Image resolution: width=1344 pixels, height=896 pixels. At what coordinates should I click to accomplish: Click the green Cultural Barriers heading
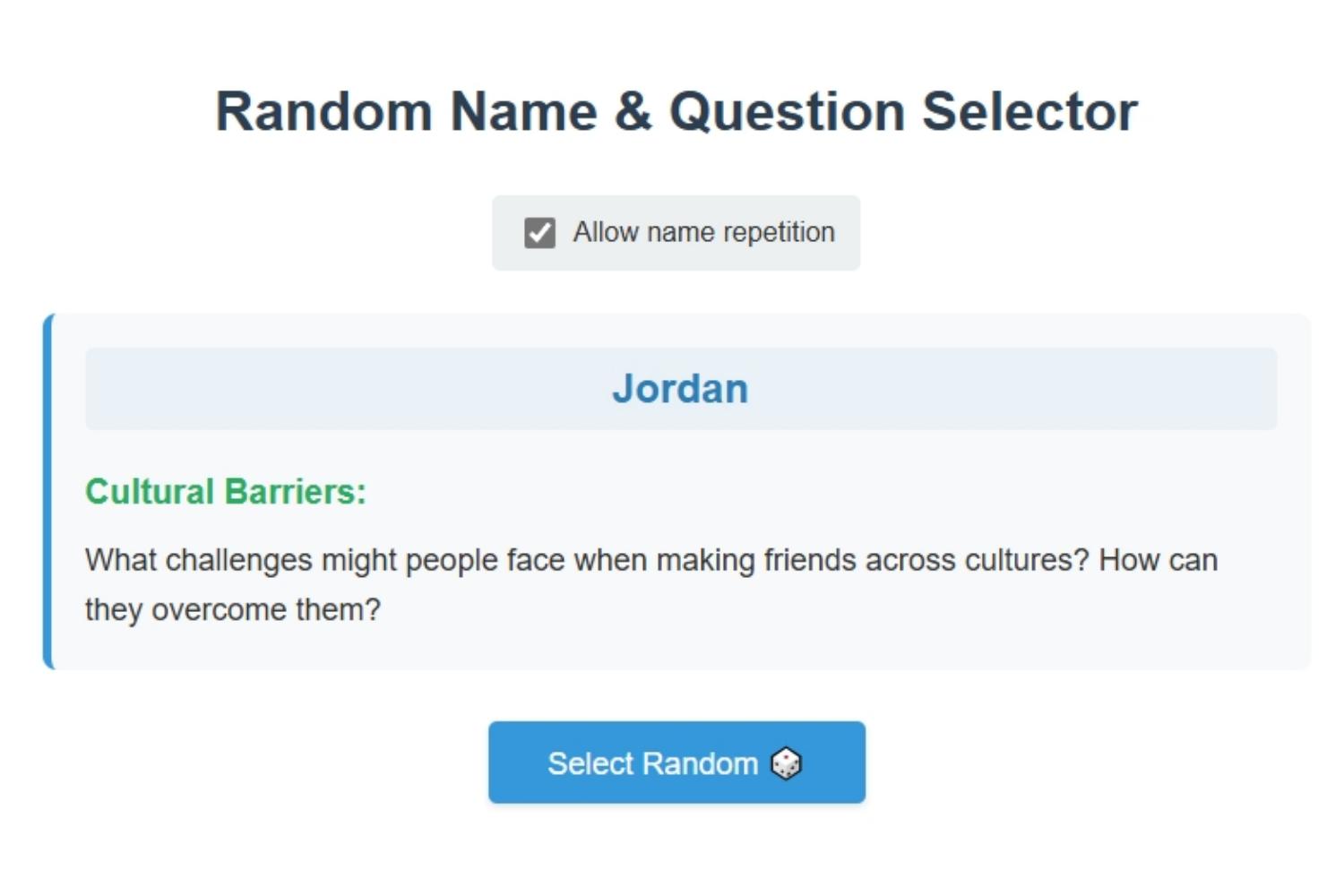(x=225, y=492)
